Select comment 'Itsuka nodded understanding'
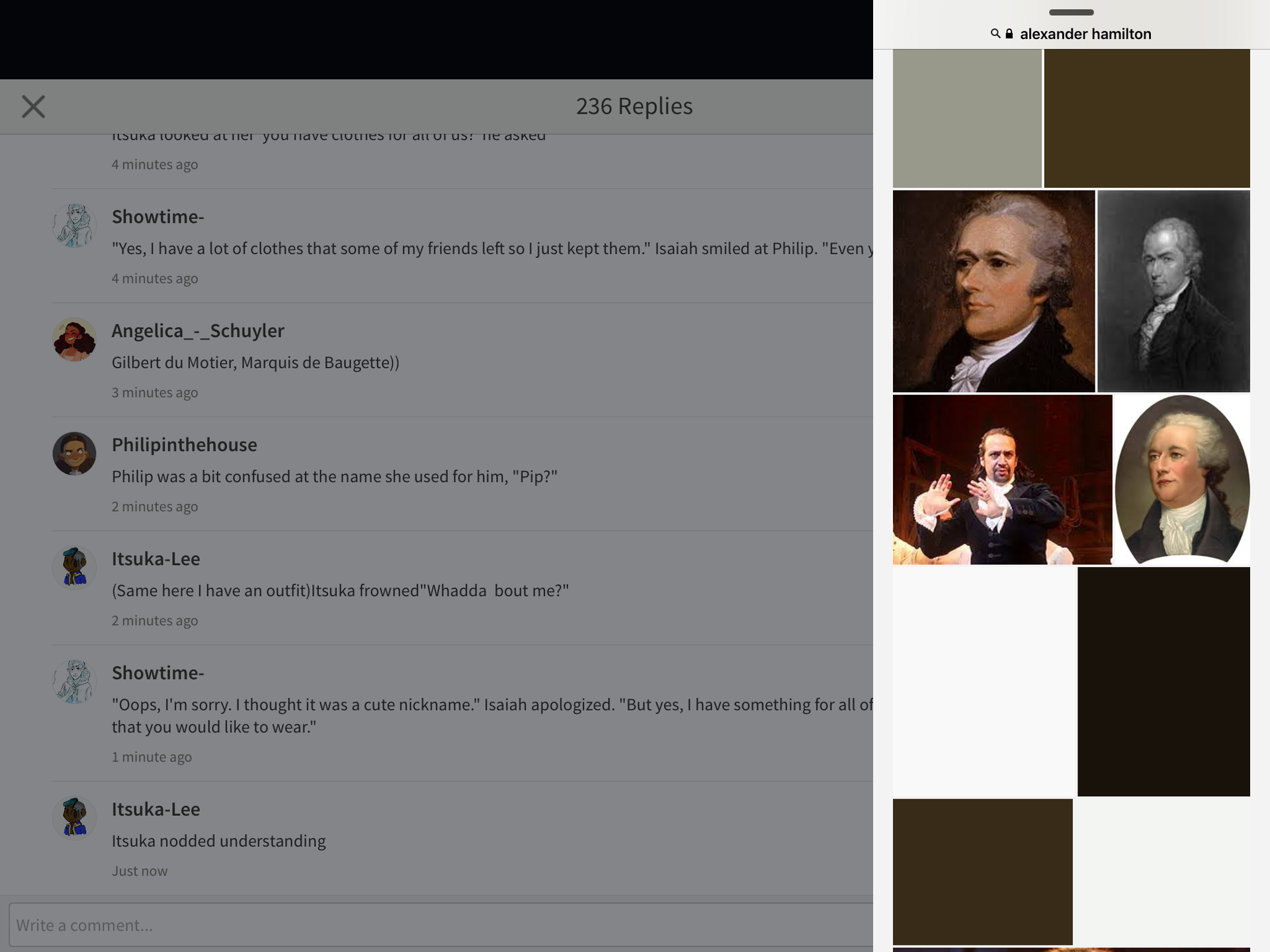The height and width of the screenshot is (952, 1270). [219, 841]
